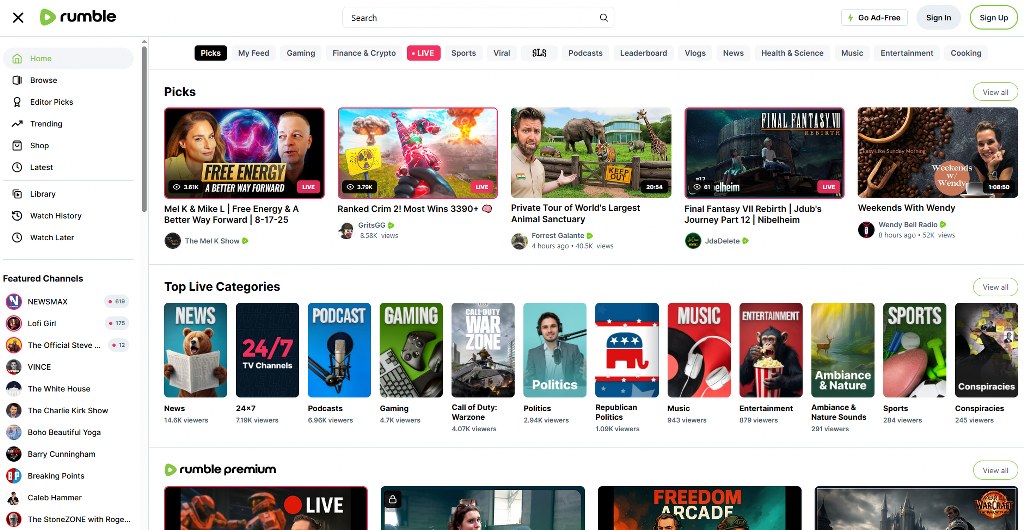The width and height of the screenshot is (1024, 530).
Task: Open the Freedom Arcade premium thumbnail
Action: 699,508
